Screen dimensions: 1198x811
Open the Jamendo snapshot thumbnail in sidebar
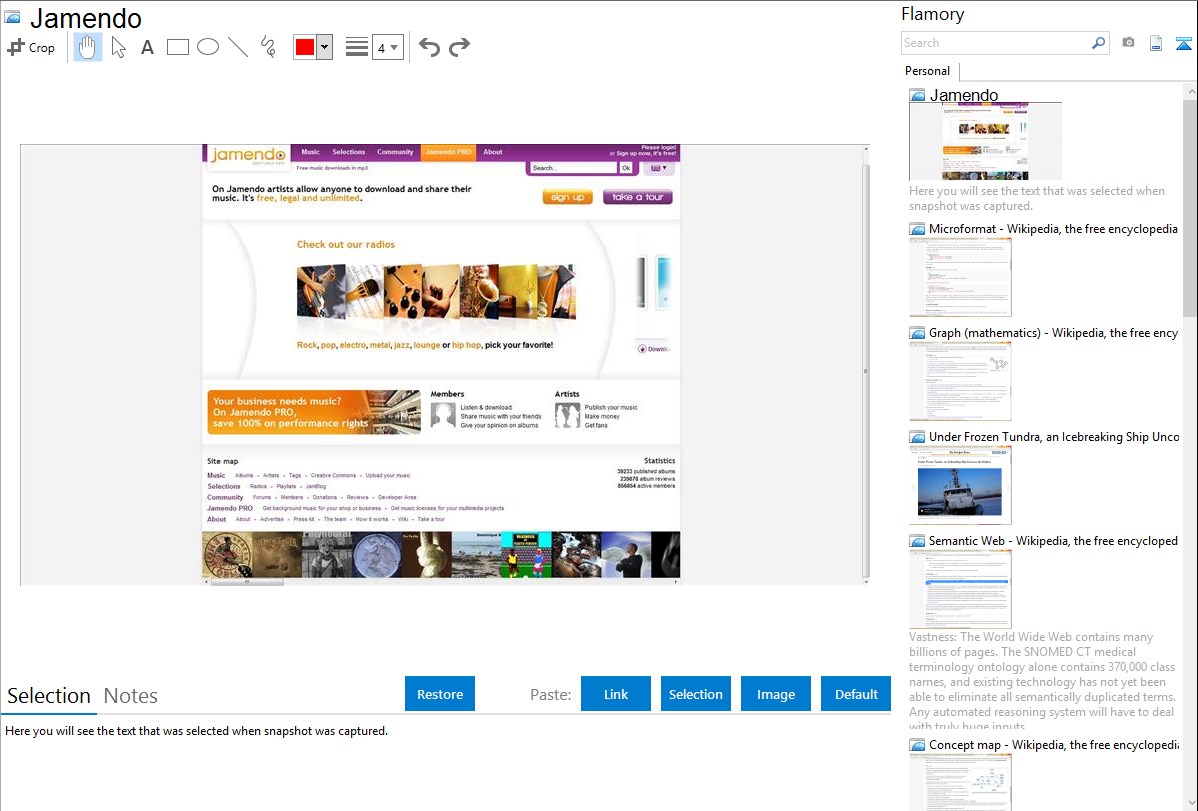985,141
